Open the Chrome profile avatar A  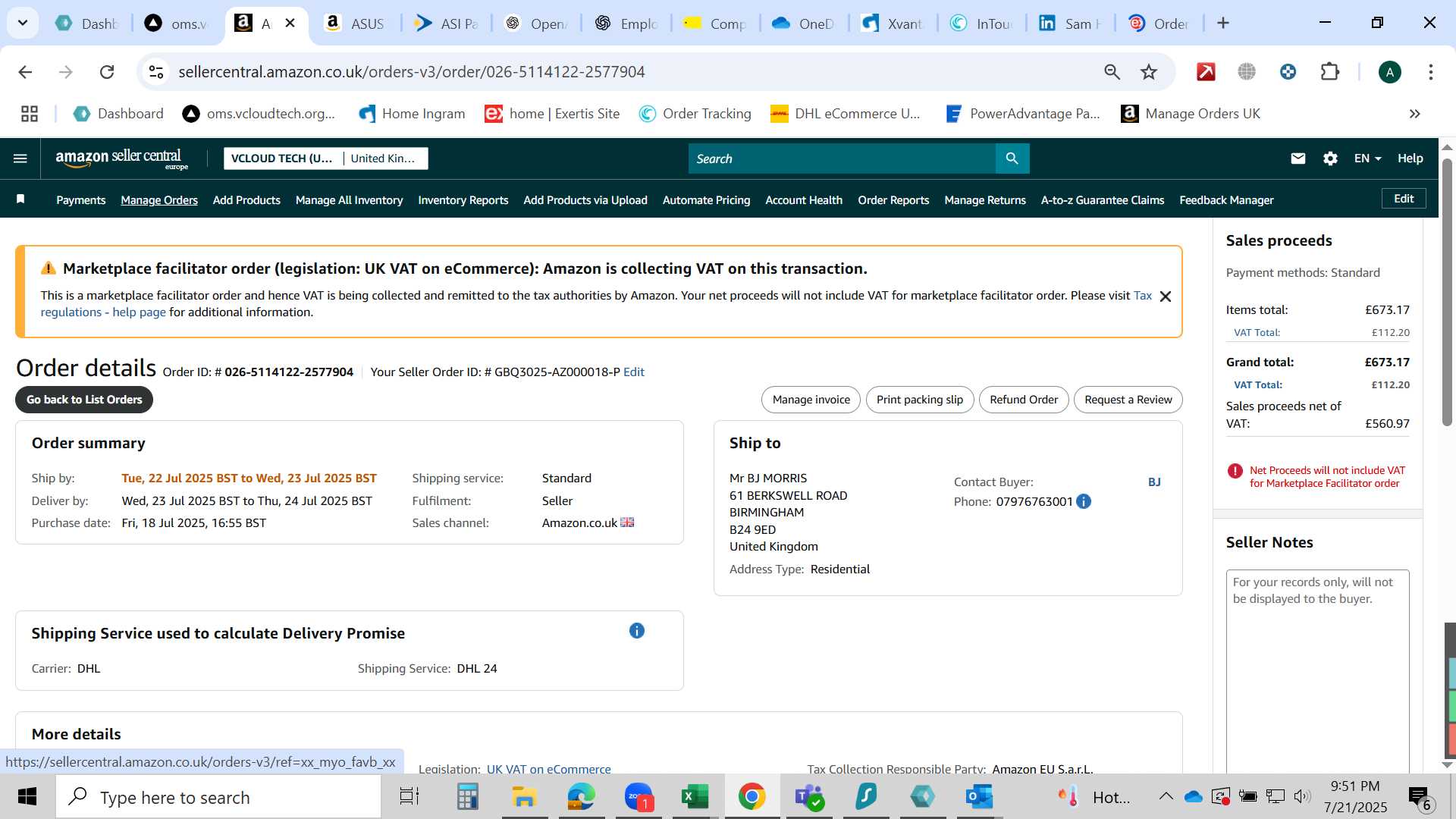1389,72
